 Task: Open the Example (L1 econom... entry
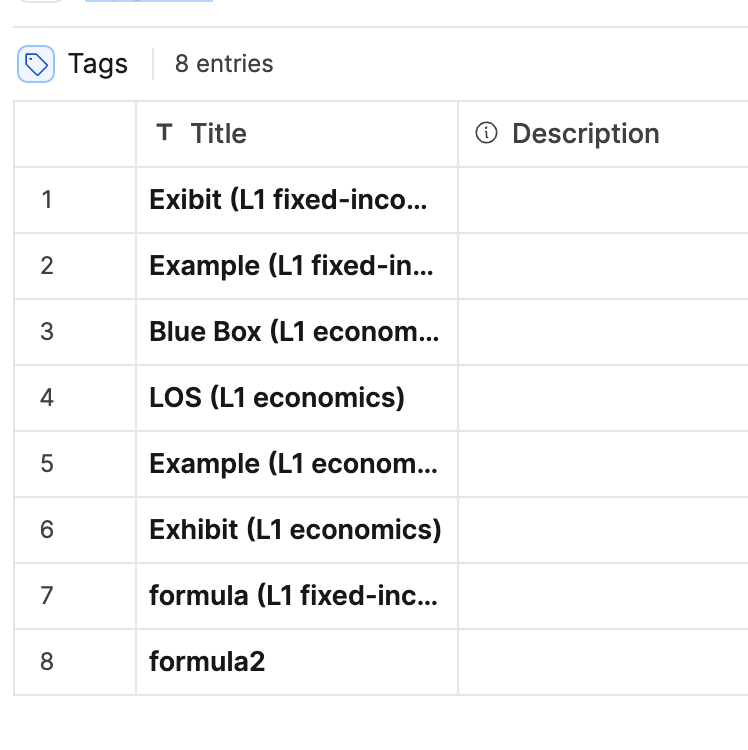(293, 463)
